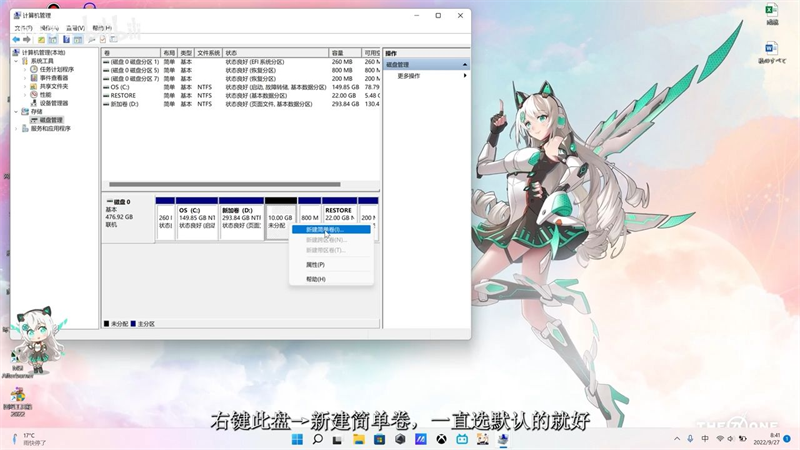Viewport: 800px width, 450px height.
Task: Select the 新加卷 (D:) partition block
Action: tap(241, 218)
